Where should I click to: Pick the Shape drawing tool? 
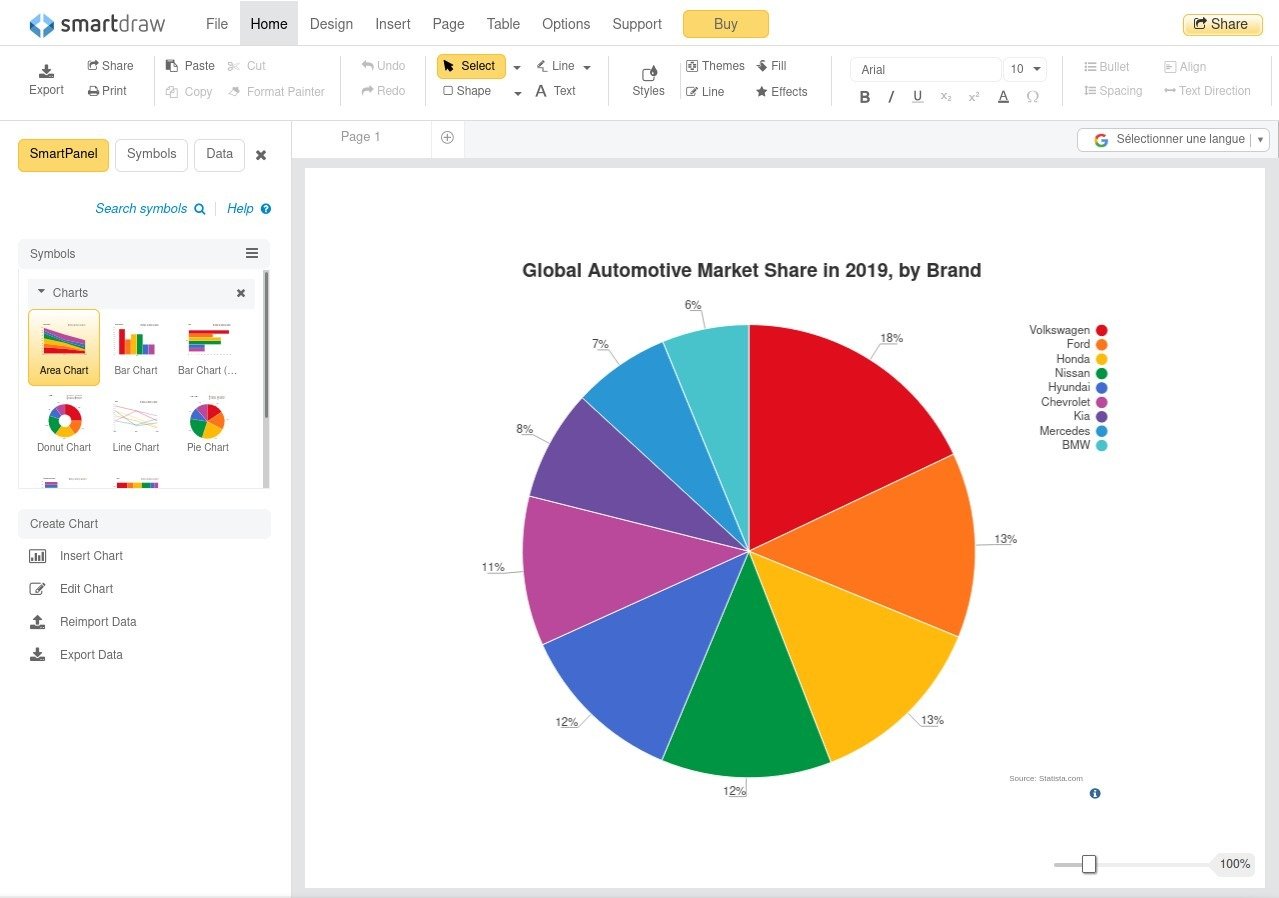pyautogui.click(x=467, y=91)
